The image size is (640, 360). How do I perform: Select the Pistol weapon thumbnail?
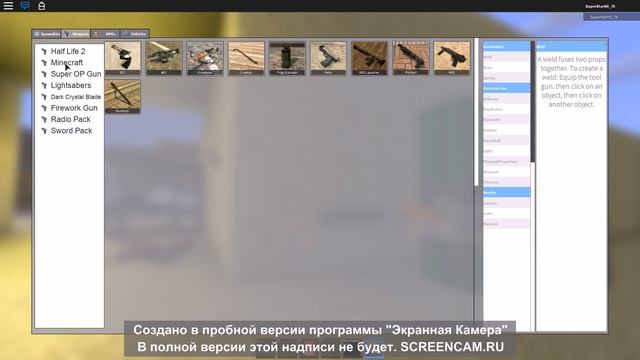point(328,58)
